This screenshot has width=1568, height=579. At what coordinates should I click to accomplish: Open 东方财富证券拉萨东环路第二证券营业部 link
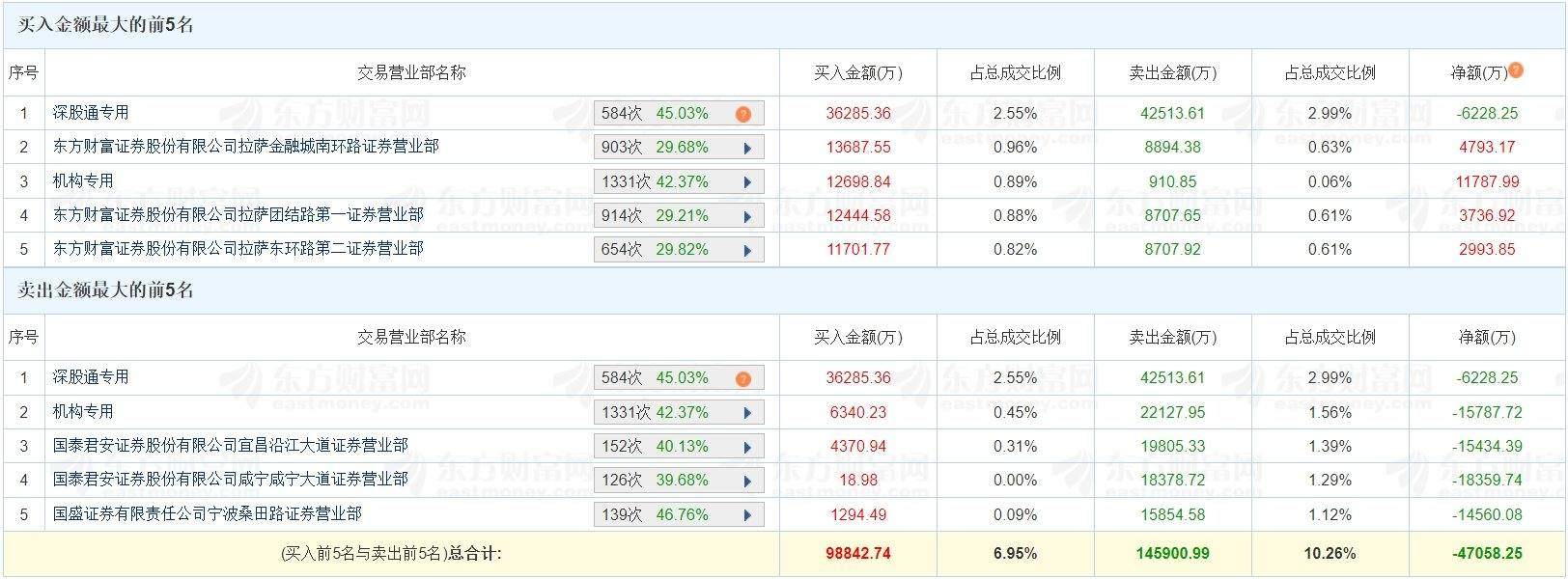pyautogui.click(x=238, y=249)
